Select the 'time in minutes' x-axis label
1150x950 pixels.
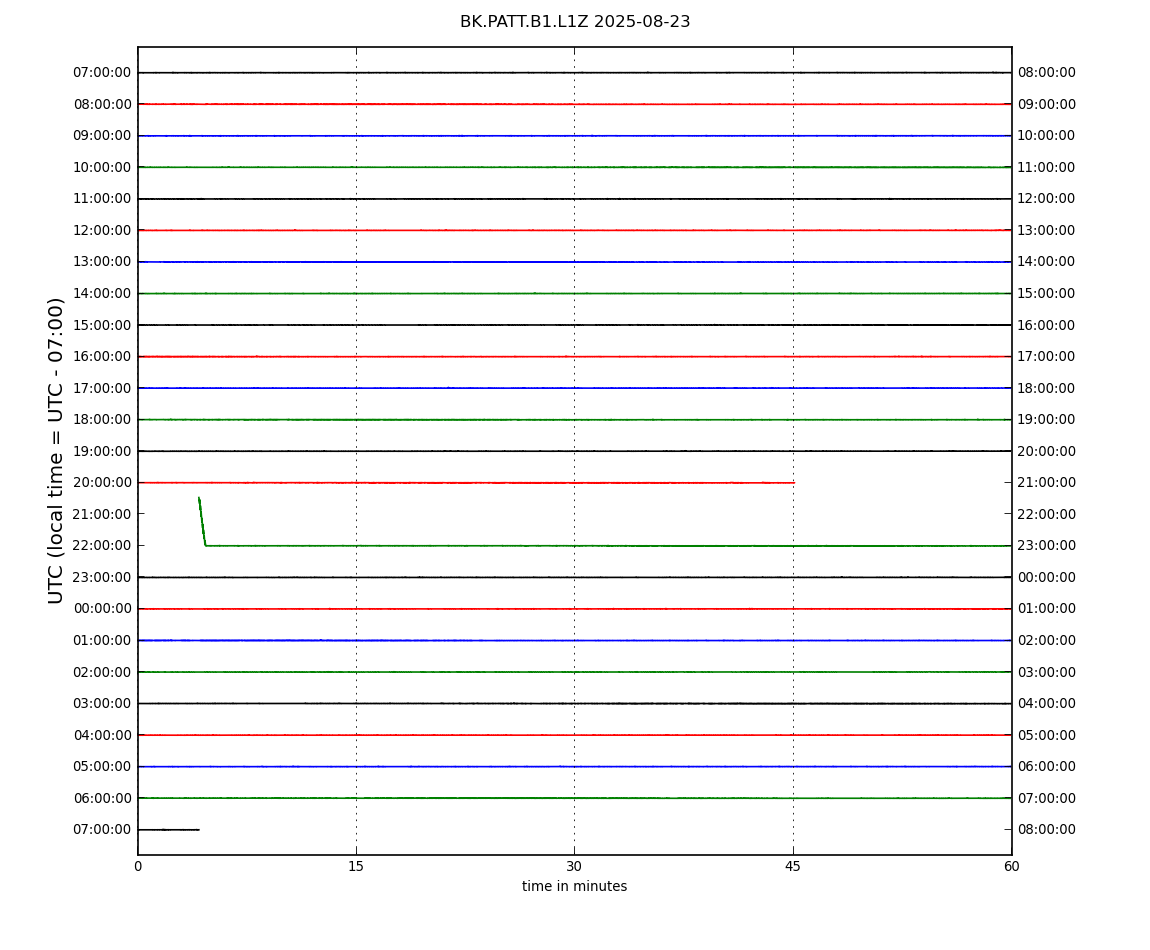(x=574, y=886)
